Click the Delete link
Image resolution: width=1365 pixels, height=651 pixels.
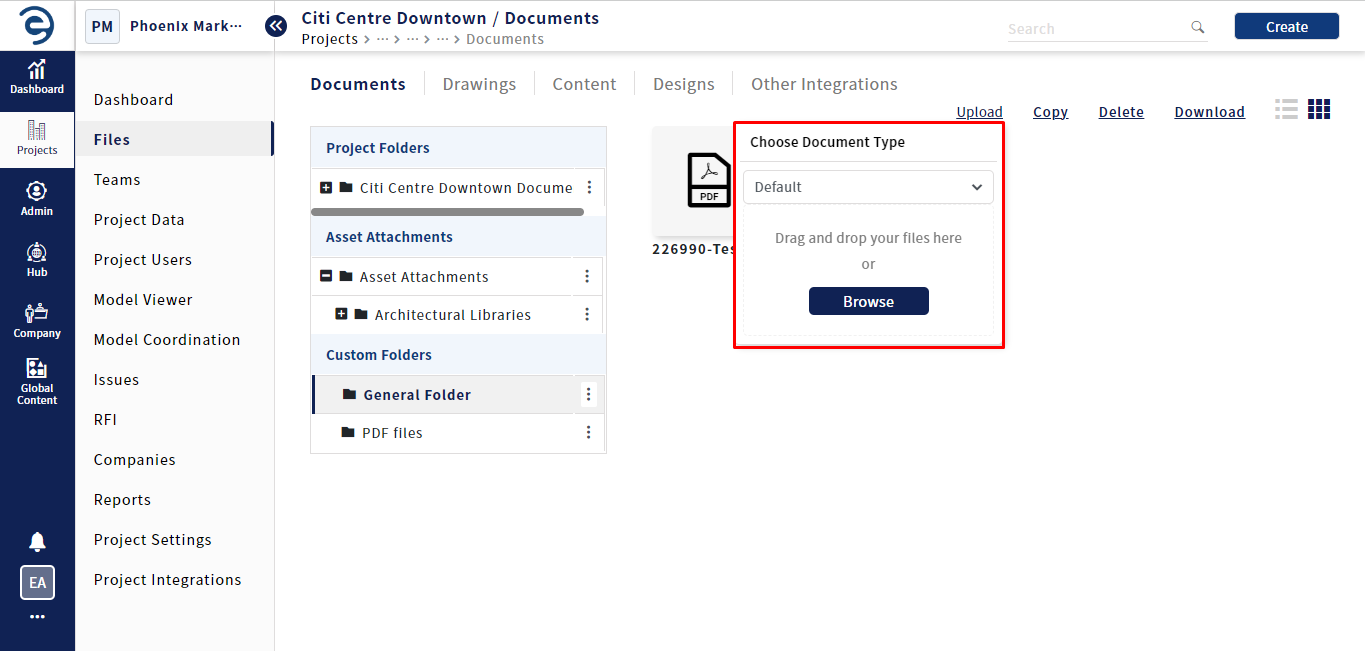[x=1121, y=112]
